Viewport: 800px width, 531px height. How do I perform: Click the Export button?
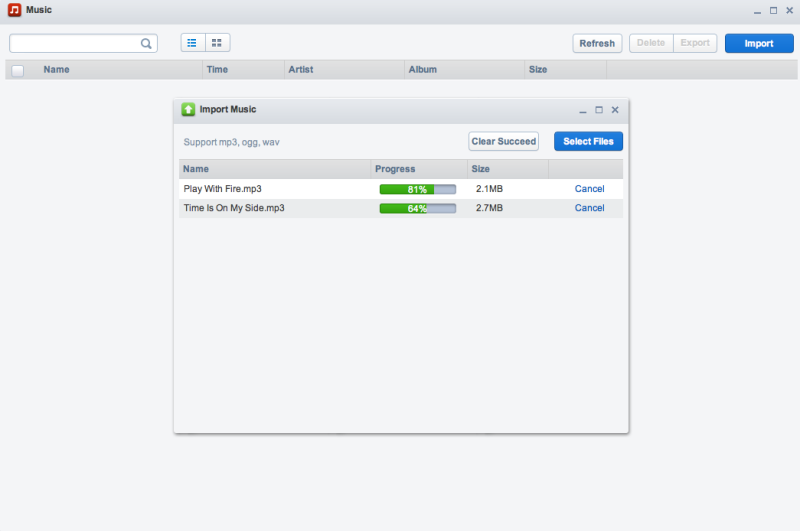click(695, 43)
